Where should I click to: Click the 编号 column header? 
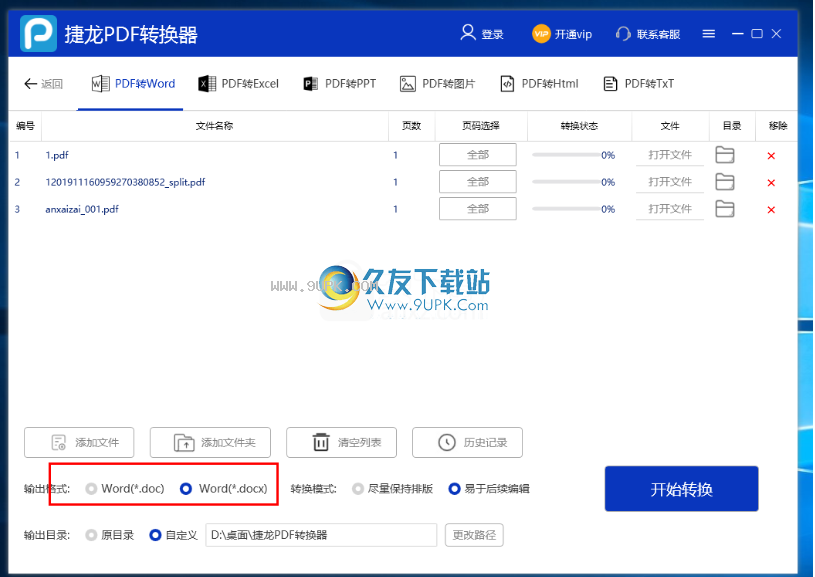coord(25,126)
